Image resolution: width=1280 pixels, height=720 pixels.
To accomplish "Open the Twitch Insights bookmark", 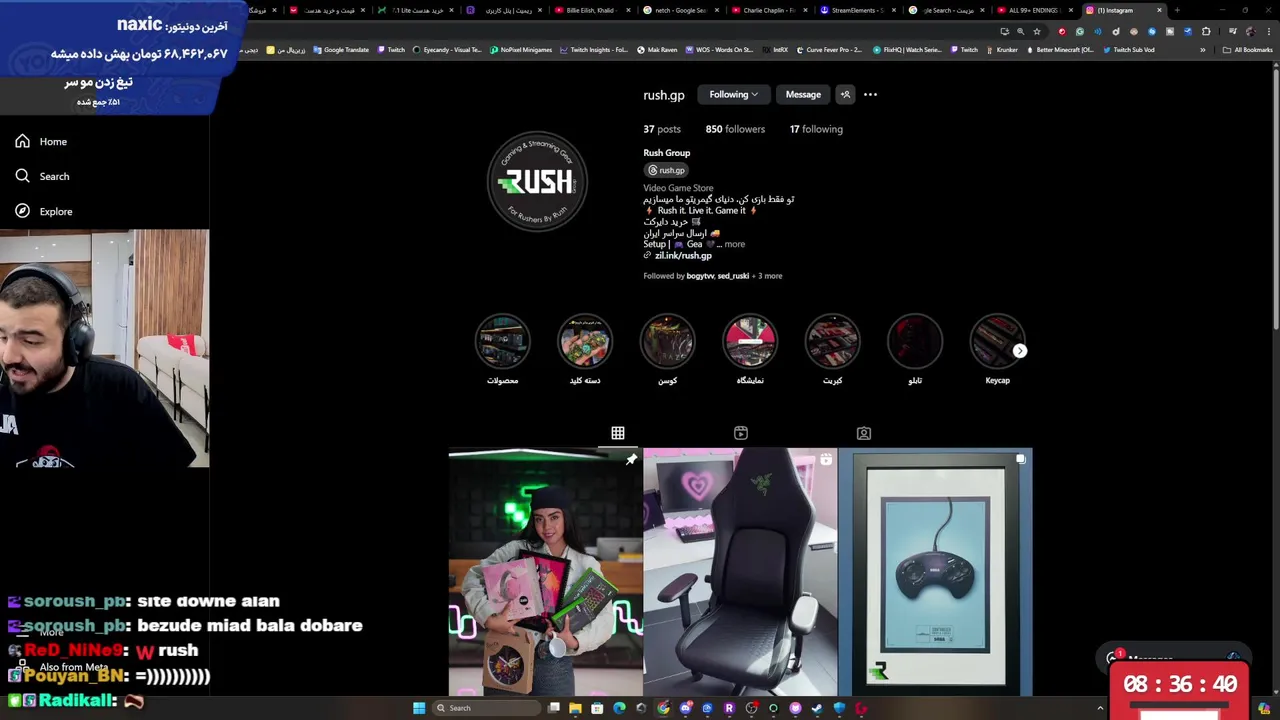I will [x=594, y=50].
